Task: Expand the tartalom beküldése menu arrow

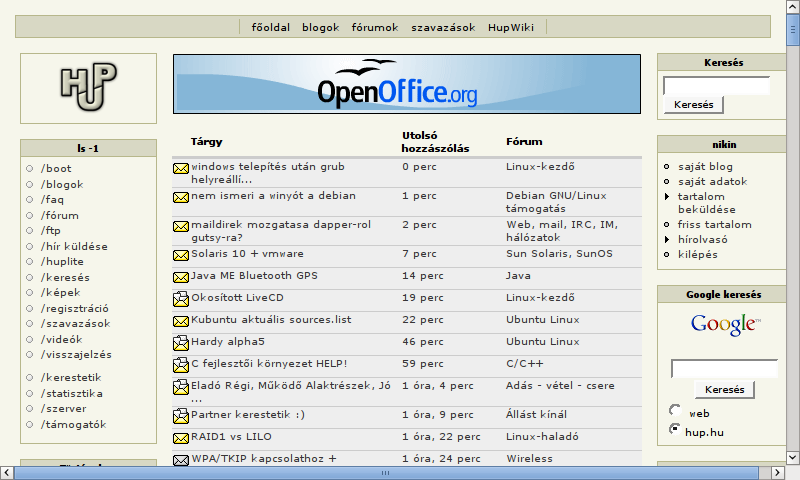Action: point(667,196)
